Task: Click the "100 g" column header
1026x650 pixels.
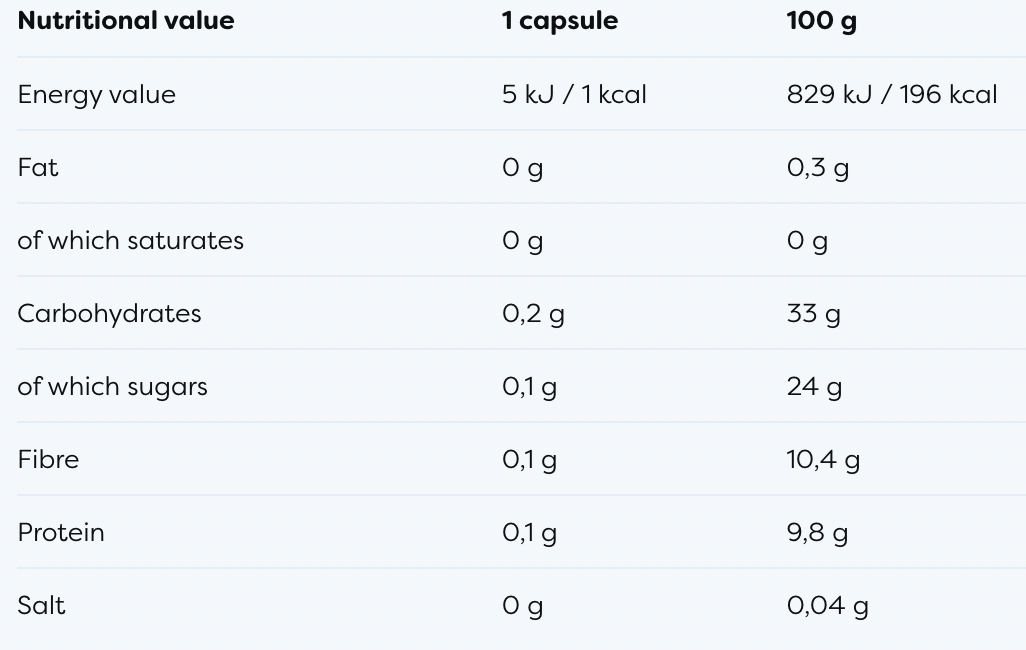Action: (x=821, y=21)
